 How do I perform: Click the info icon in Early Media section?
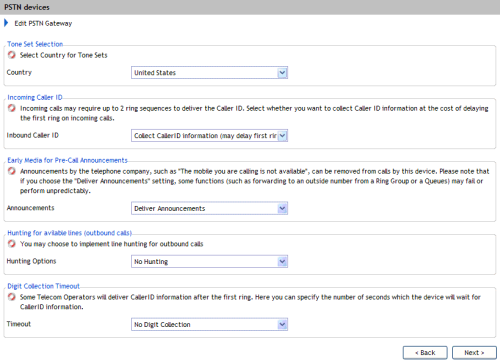pyautogui.click(x=12, y=171)
